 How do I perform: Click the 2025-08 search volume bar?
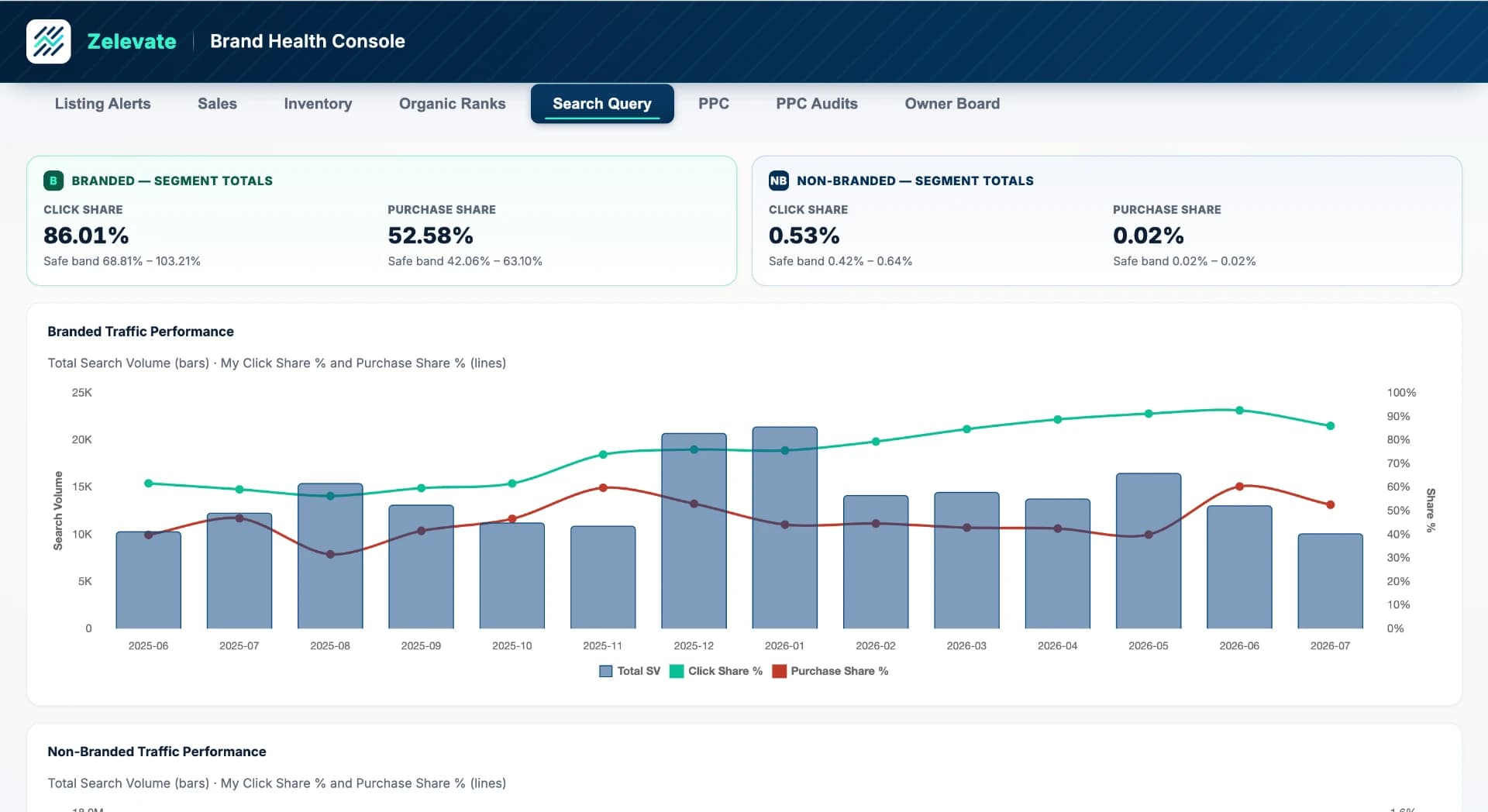pyautogui.click(x=330, y=556)
